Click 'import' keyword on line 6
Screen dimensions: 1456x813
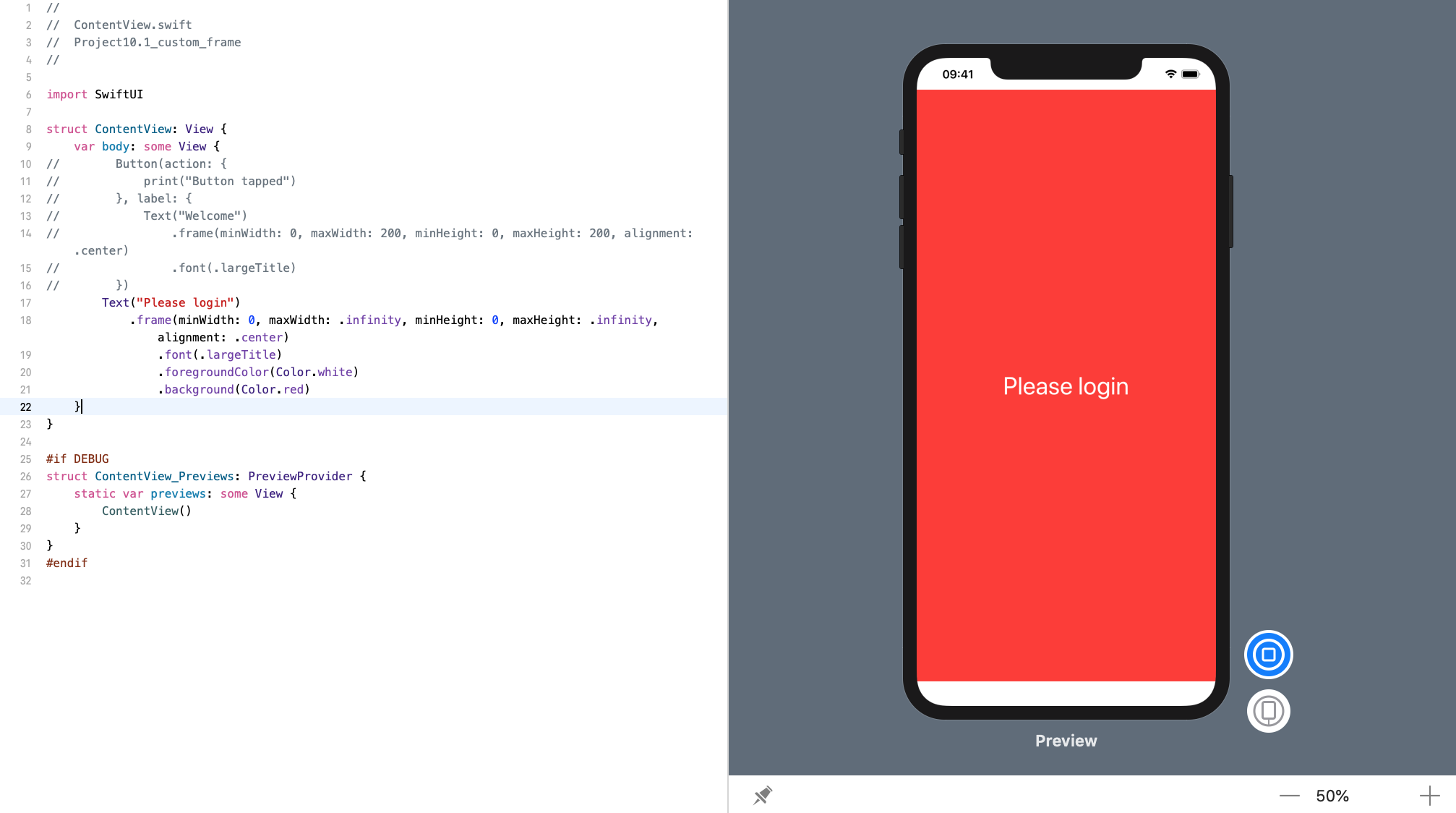(67, 95)
